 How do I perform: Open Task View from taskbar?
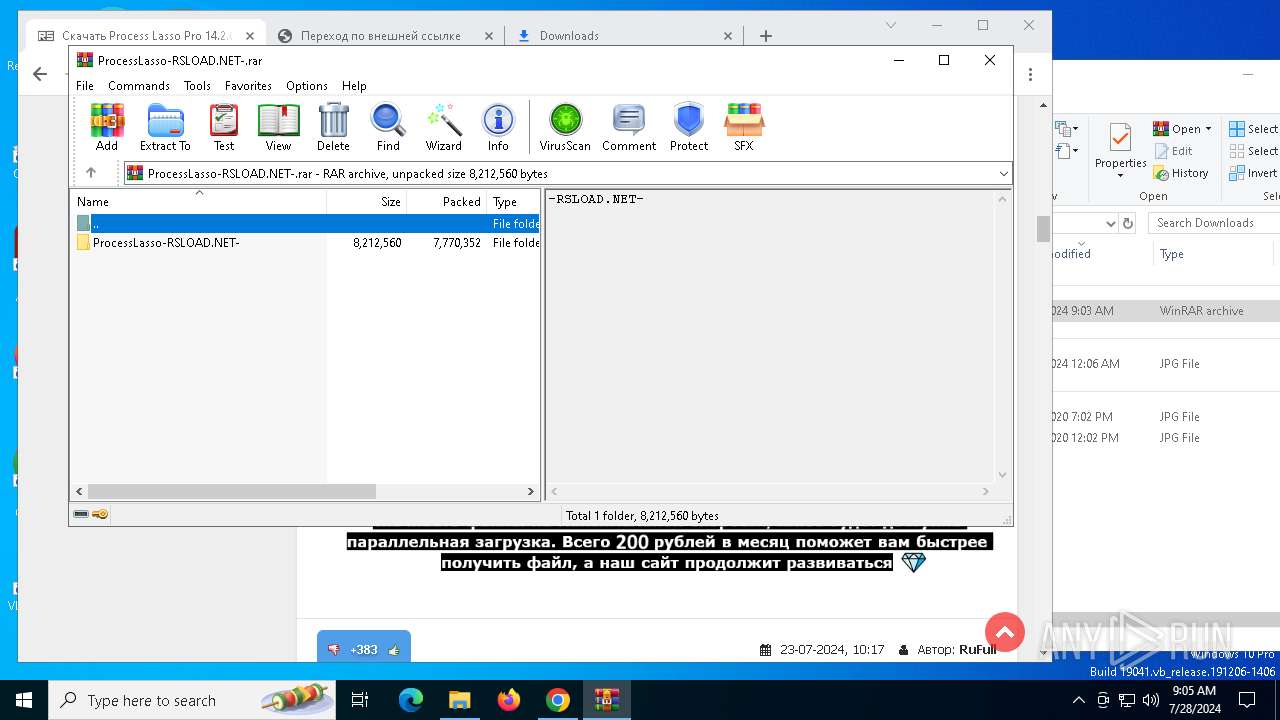point(360,700)
